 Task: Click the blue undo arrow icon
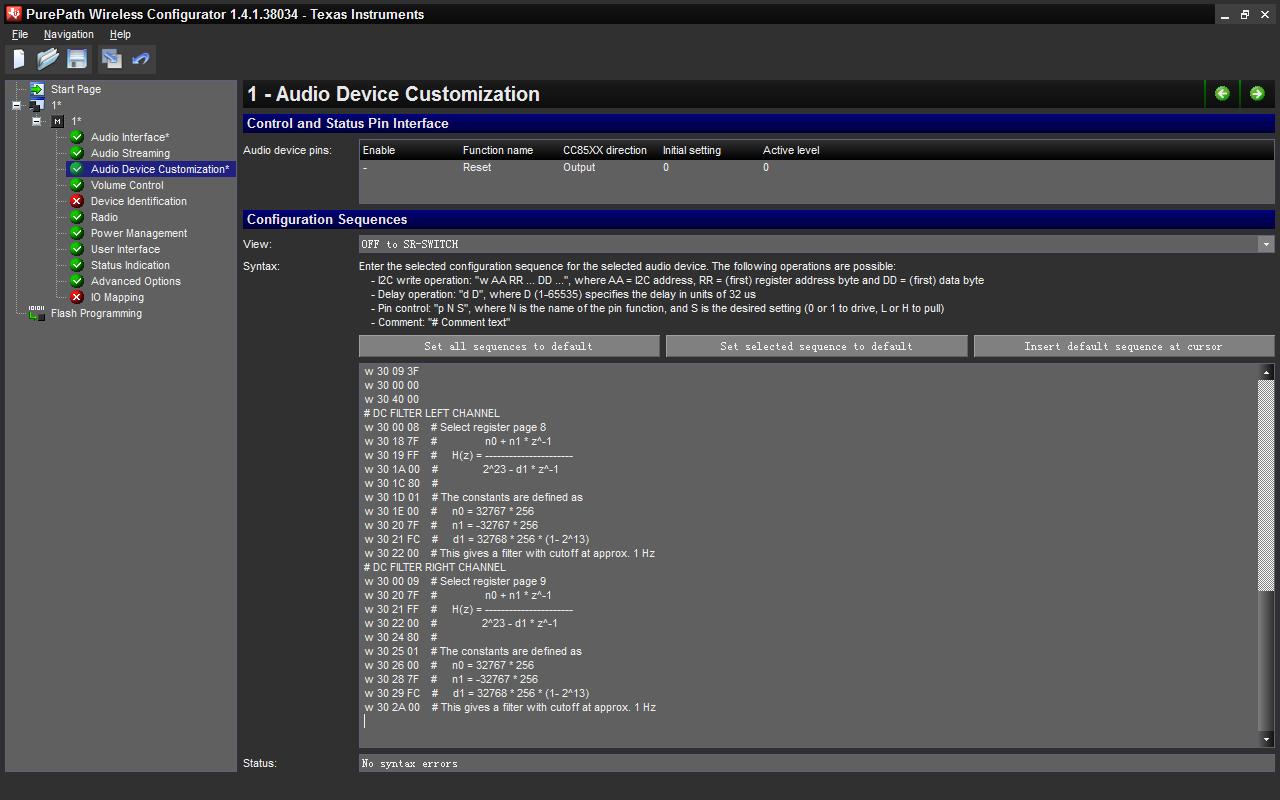141,59
